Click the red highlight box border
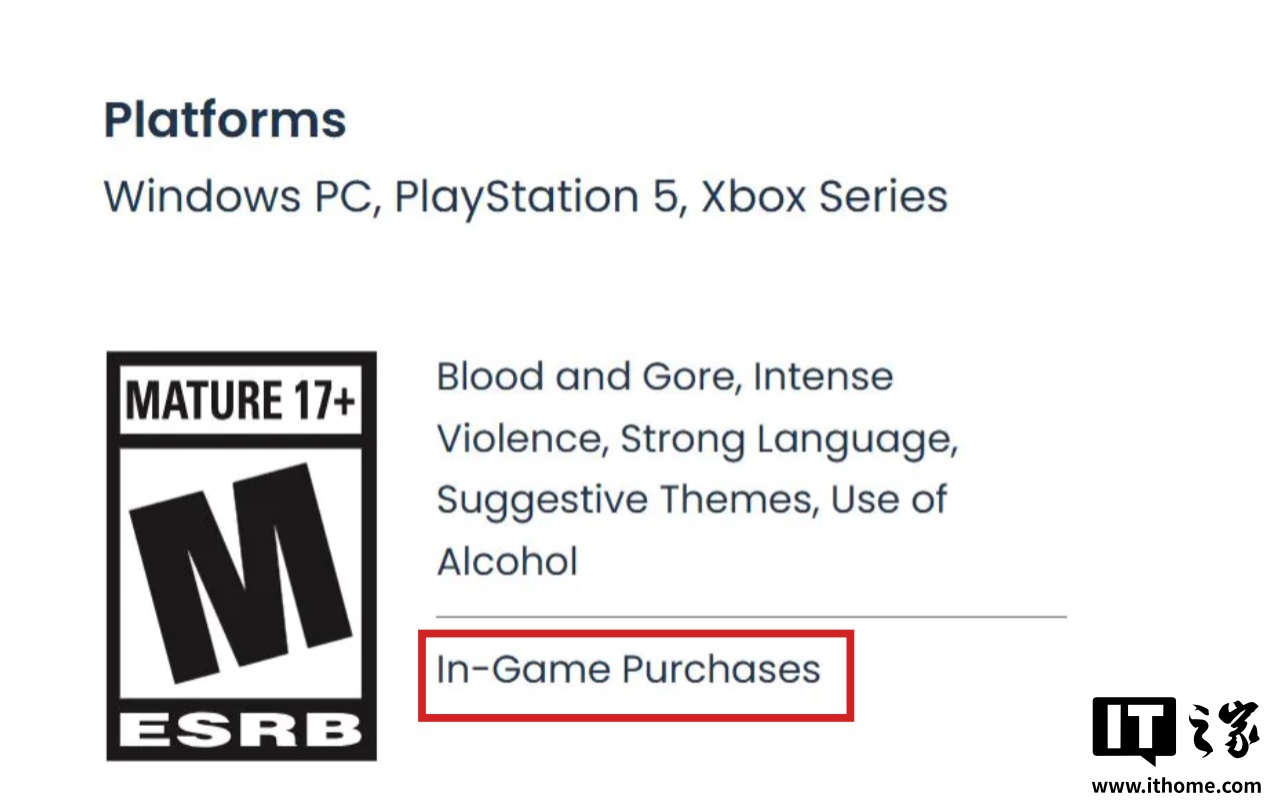Image resolution: width=1282 pixels, height=810 pixels. point(635,633)
